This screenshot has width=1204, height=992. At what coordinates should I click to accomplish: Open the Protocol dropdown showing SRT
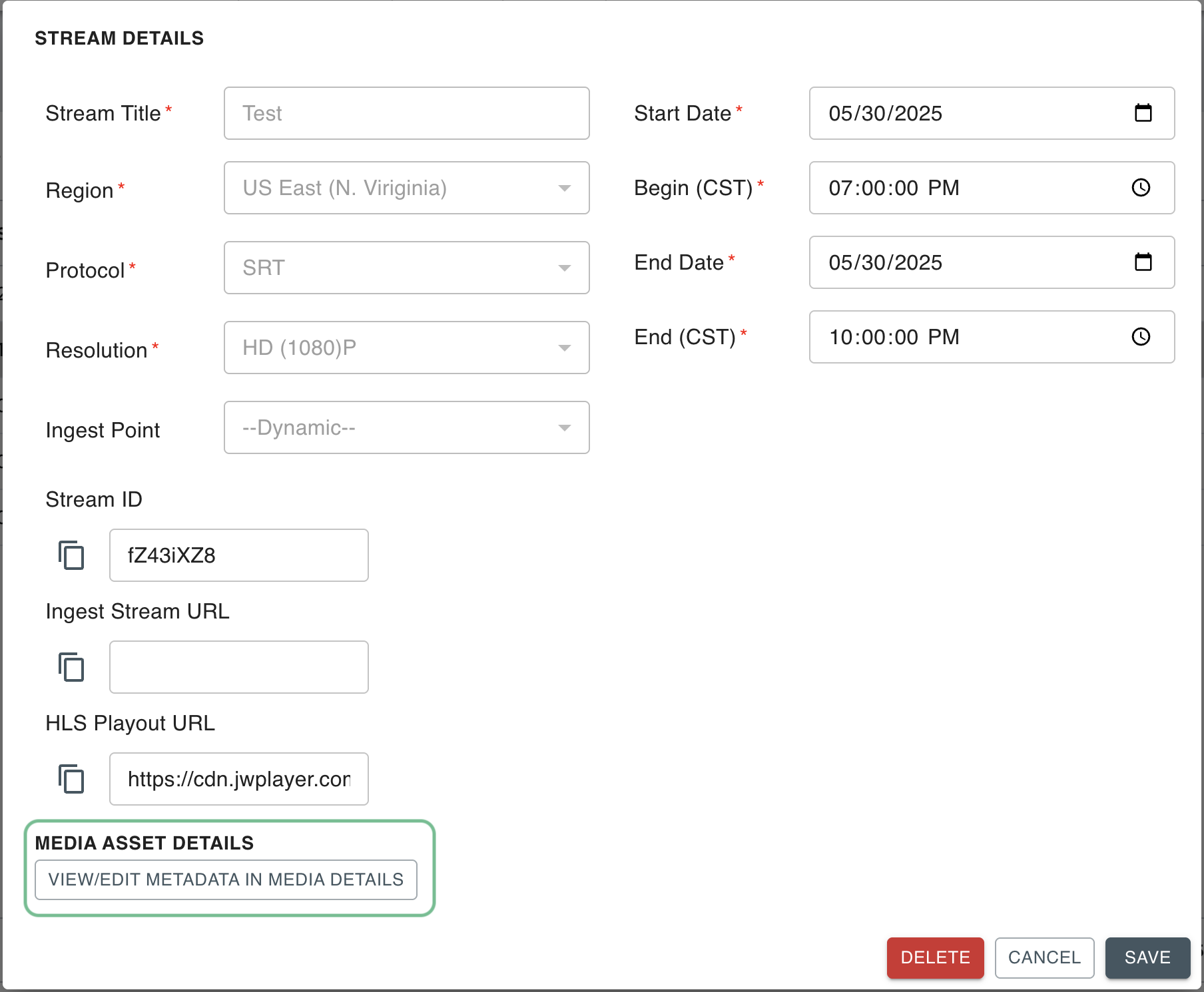tap(564, 268)
